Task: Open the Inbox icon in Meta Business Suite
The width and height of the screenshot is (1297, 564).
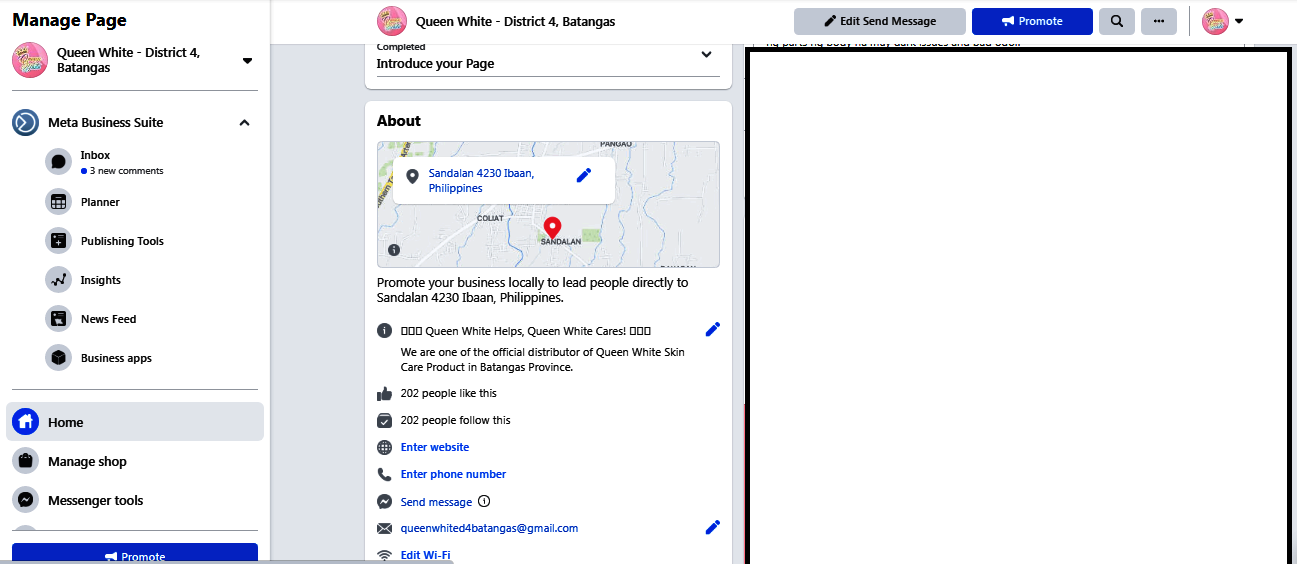Action: 58,162
